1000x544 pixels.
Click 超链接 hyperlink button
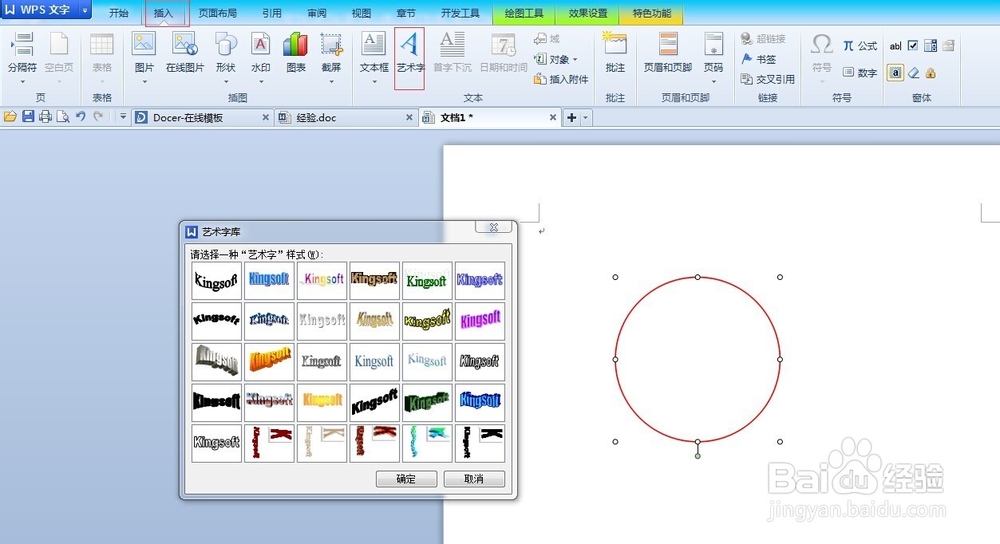pyautogui.click(x=763, y=39)
